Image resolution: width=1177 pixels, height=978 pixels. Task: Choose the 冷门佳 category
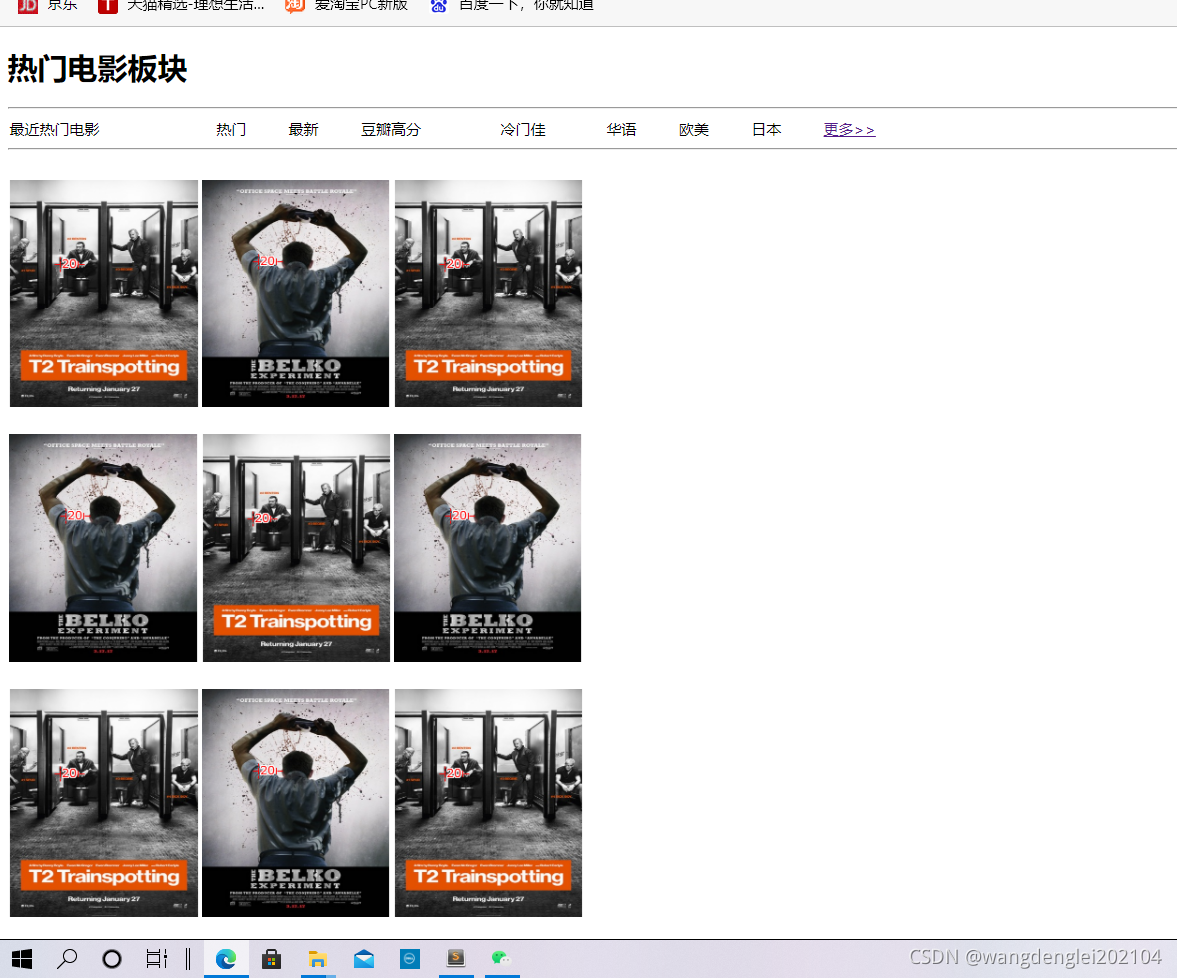coord(523,130)
